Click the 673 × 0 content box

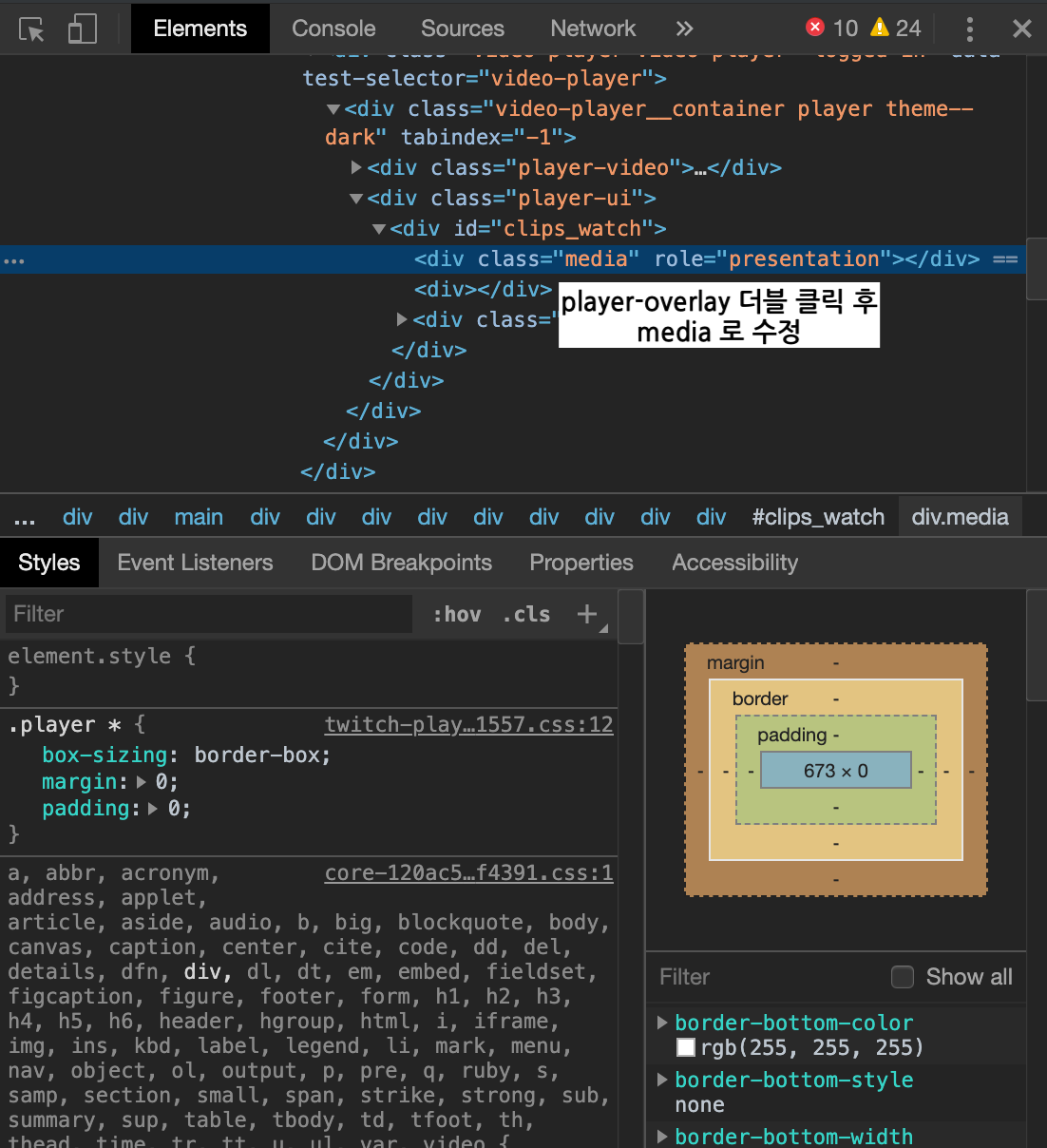click(x=836, y=771)
